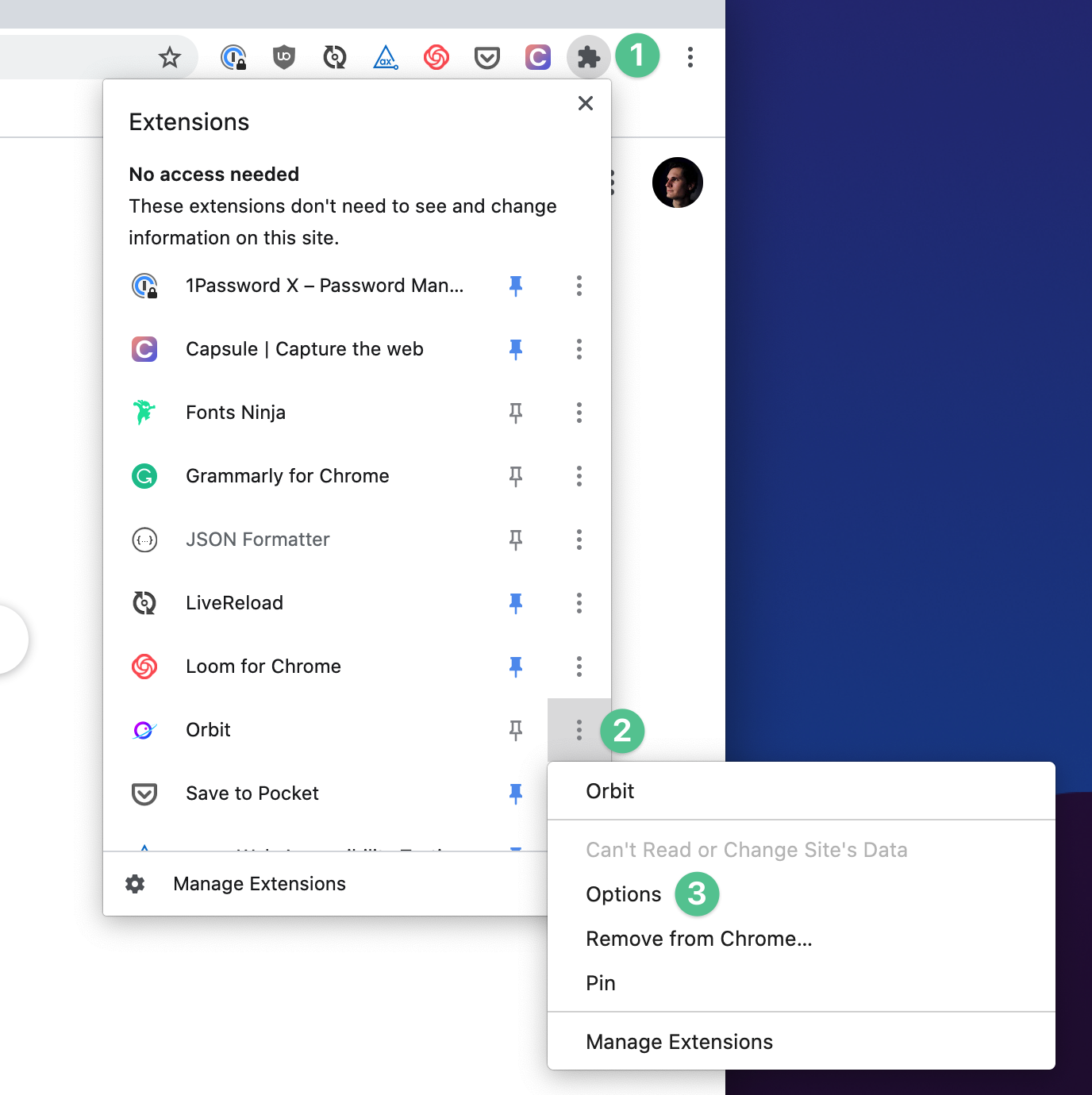Click the Save to Pocket toolbar icon

coord(487,57)
